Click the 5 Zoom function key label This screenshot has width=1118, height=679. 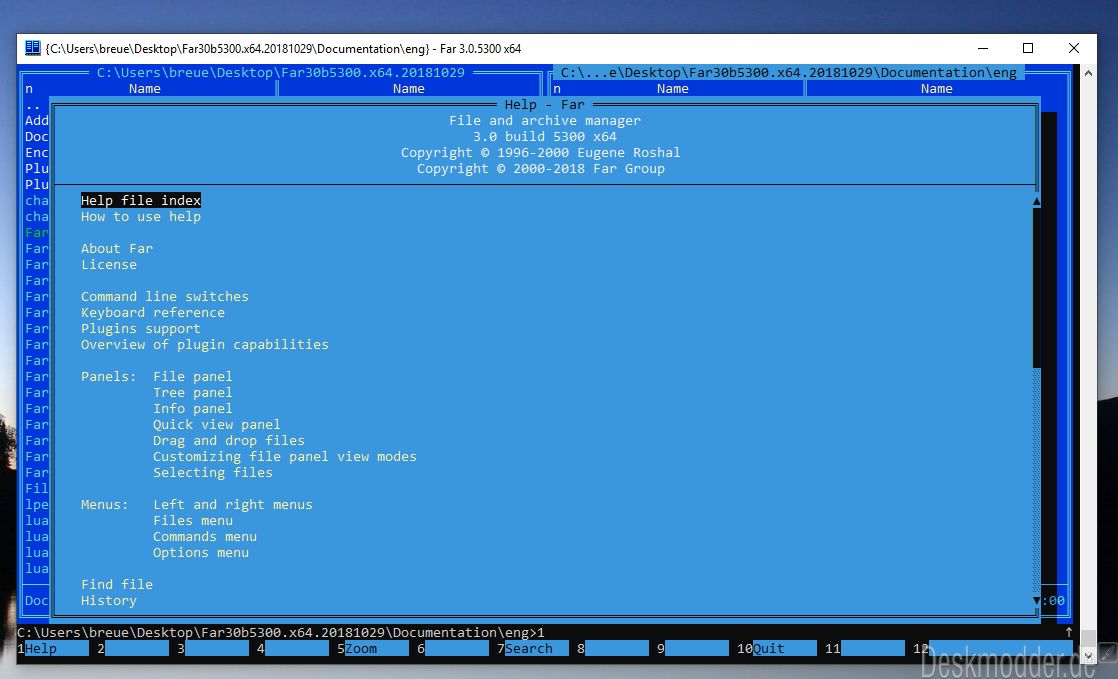click(x=373, y=648)
